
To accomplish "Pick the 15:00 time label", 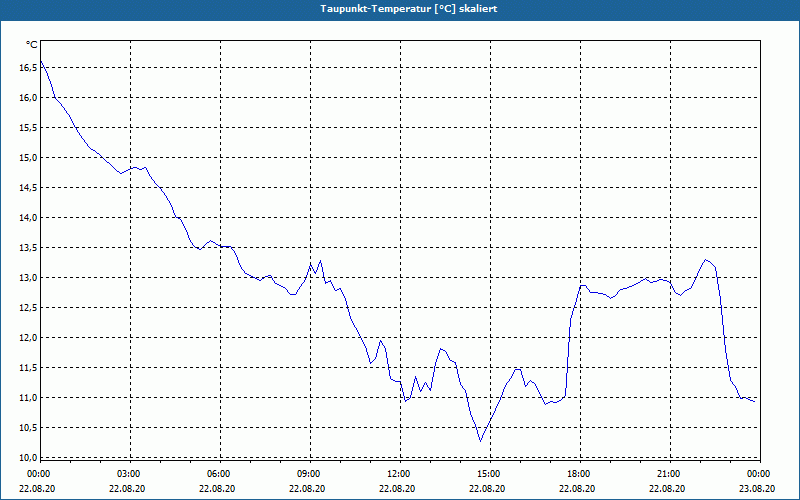I will 489,474.
